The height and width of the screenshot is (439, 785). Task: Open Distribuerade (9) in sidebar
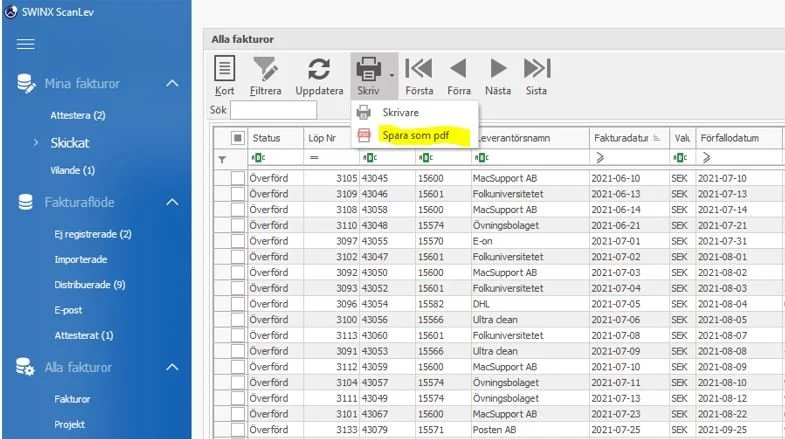point(90,284)
